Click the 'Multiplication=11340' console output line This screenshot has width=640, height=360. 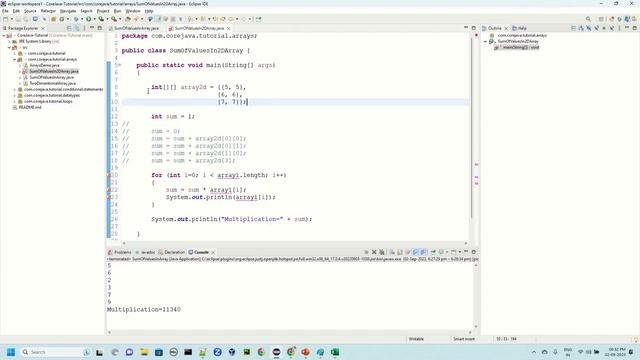144,310
